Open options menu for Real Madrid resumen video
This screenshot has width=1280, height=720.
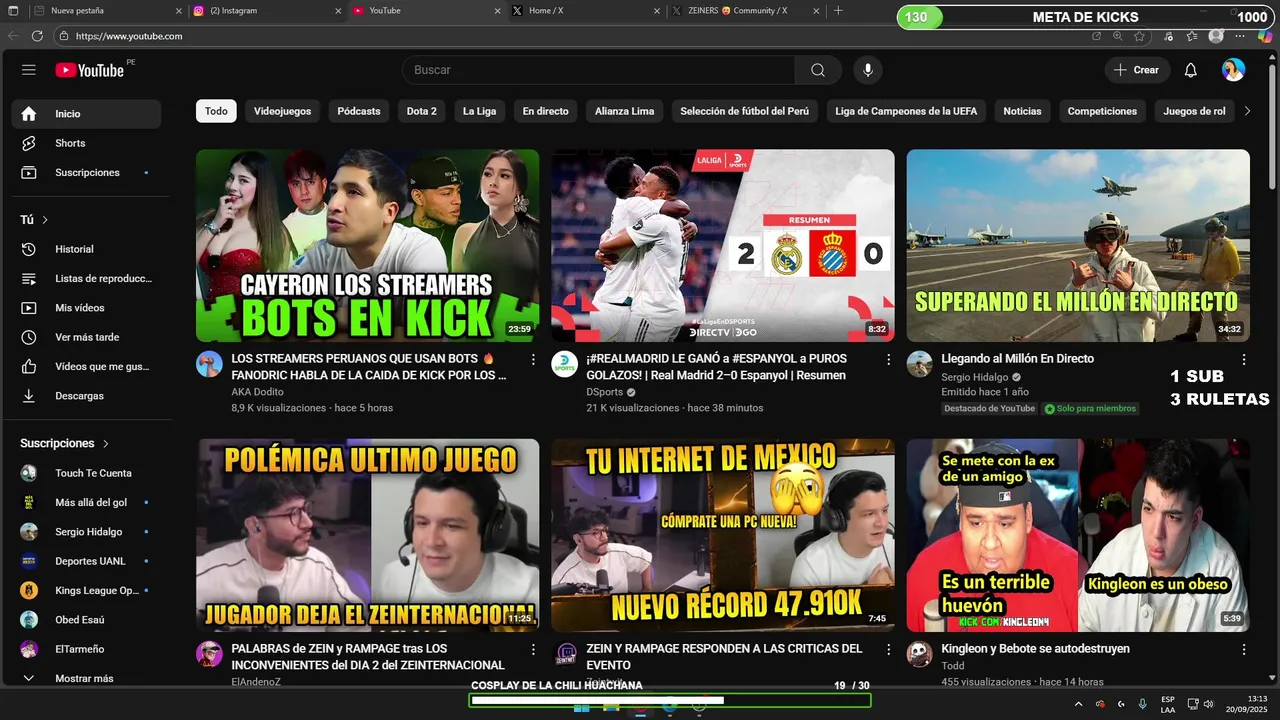(x=888, y=359)
